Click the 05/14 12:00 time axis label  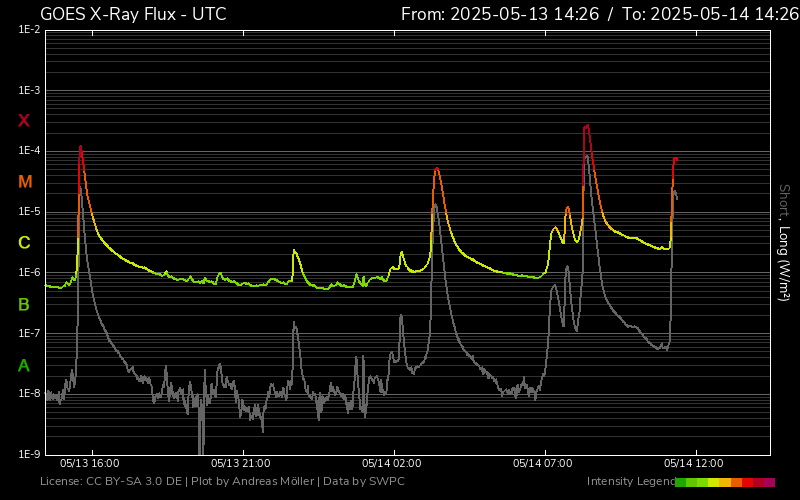tap(694, 463)
